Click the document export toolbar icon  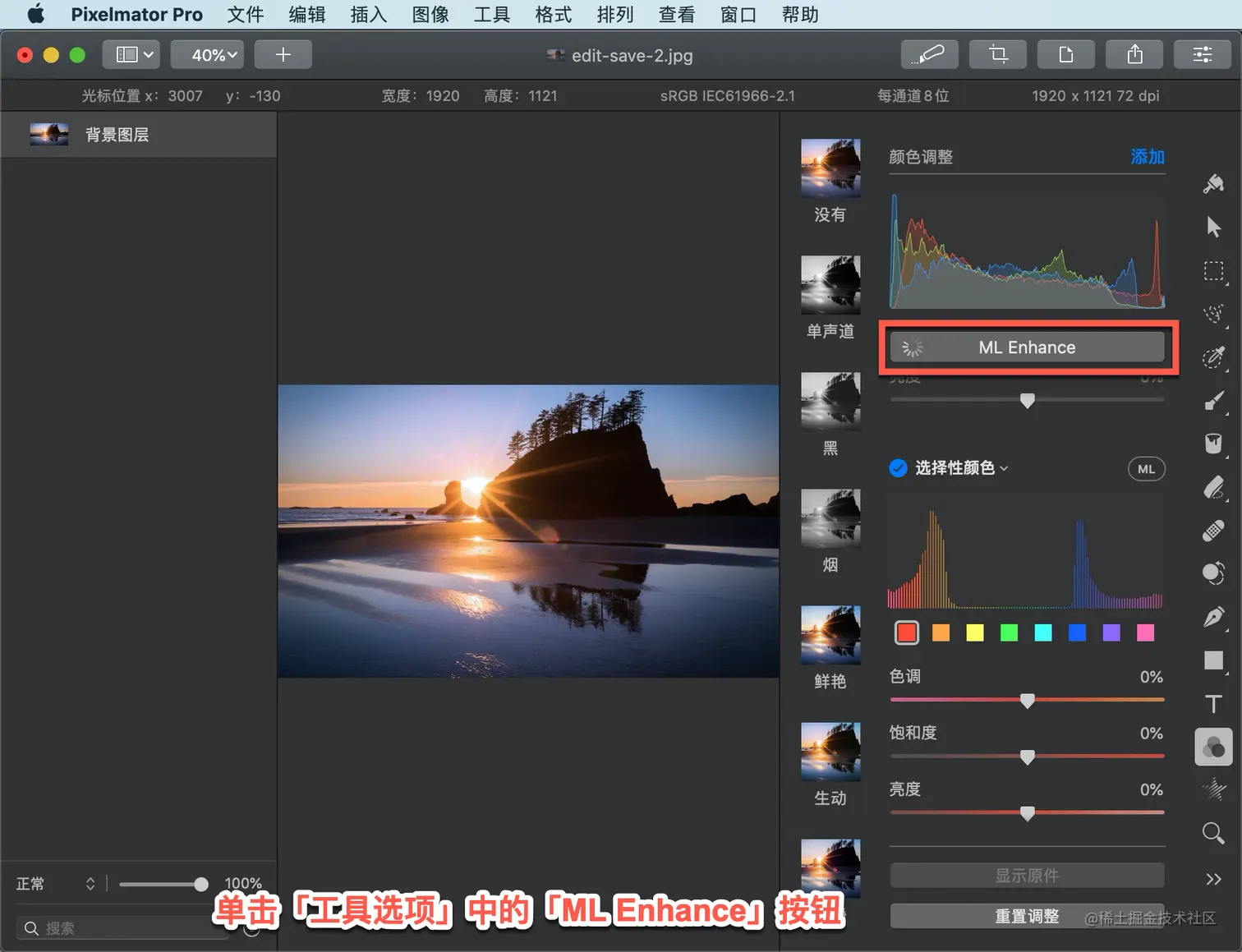coord(1066,54)
